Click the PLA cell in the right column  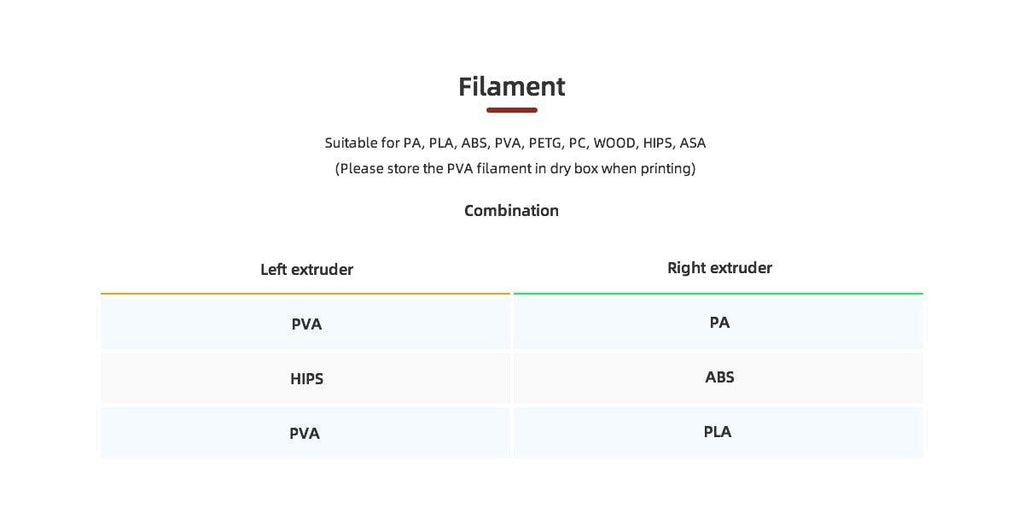(x=718, y=432)
